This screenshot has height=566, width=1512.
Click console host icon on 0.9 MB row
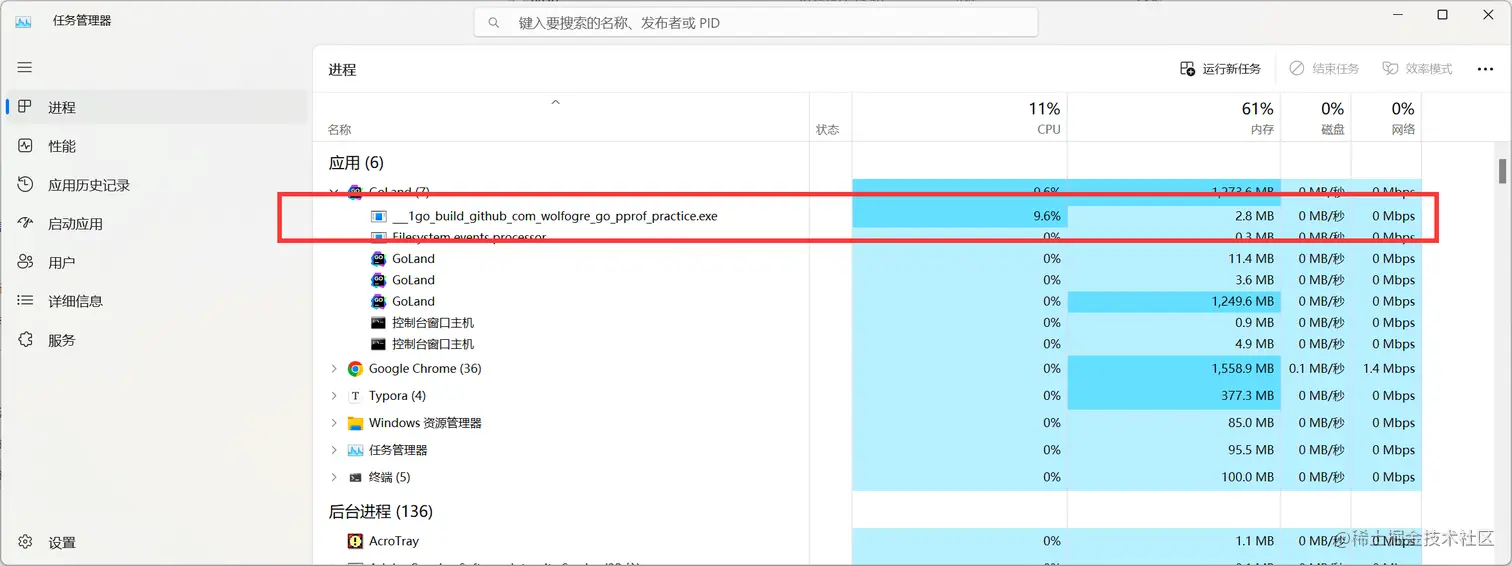tap(378, 323)
